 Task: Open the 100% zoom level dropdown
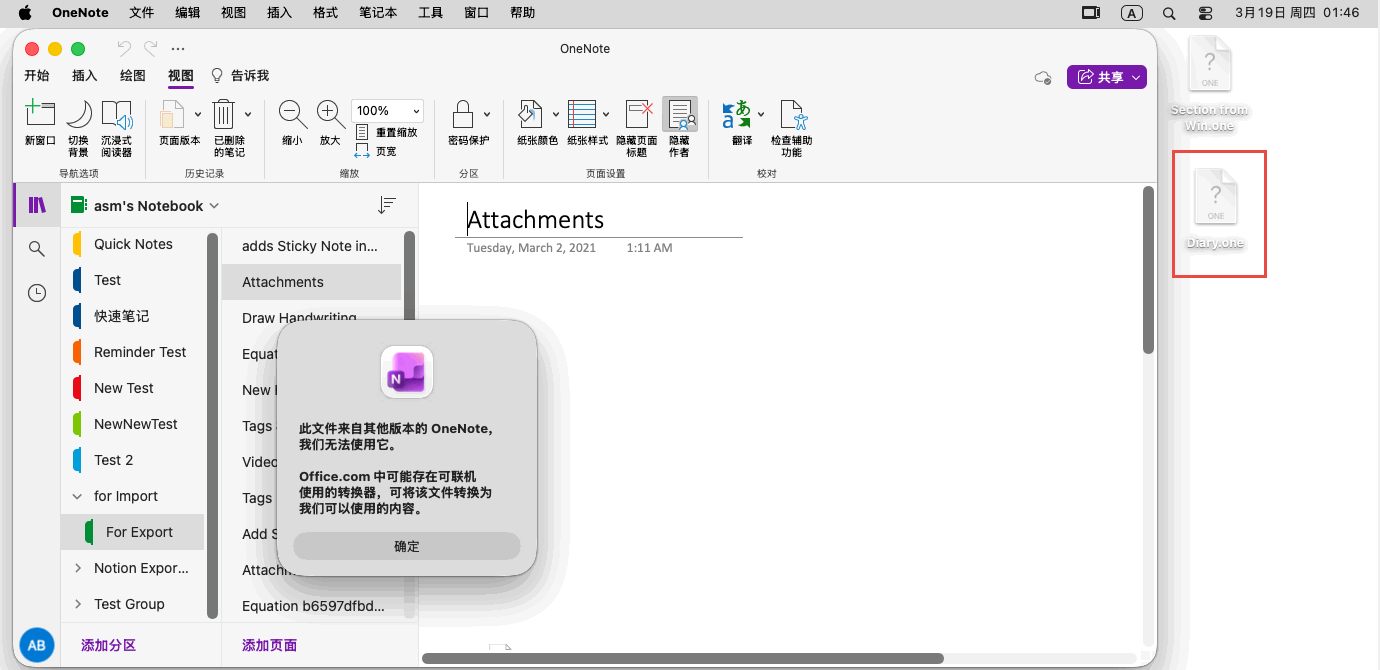point(387,111)
